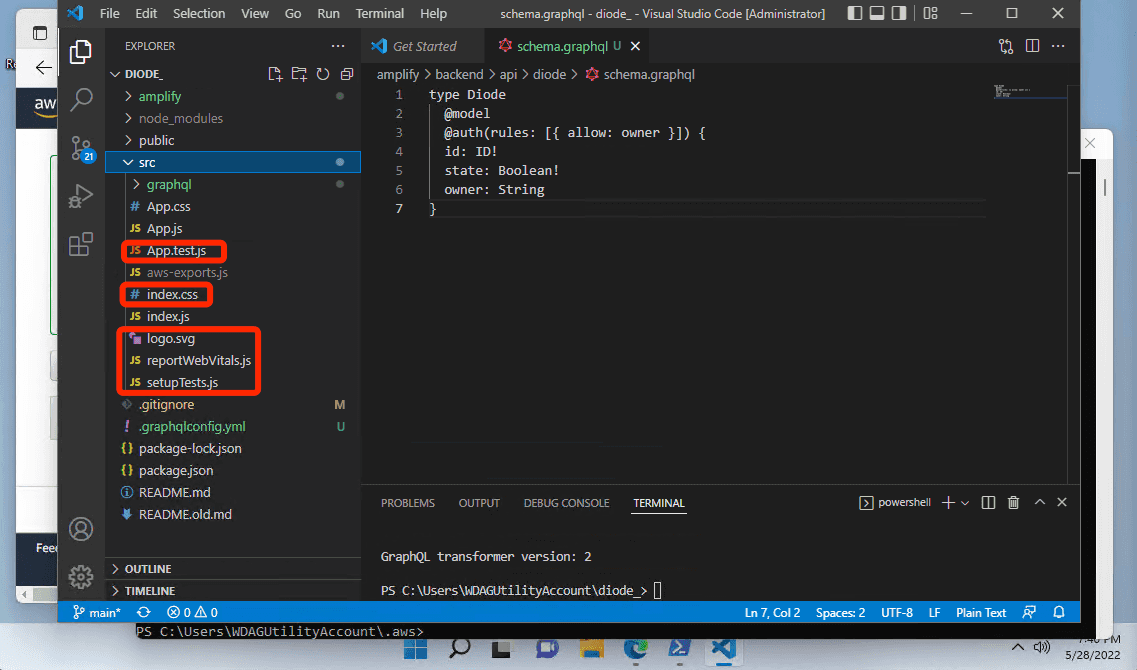Image resolution: width=1137 pixels, height=670 pixels.
Task: Close the schema.graphql tab
Action: click(635, 46)
